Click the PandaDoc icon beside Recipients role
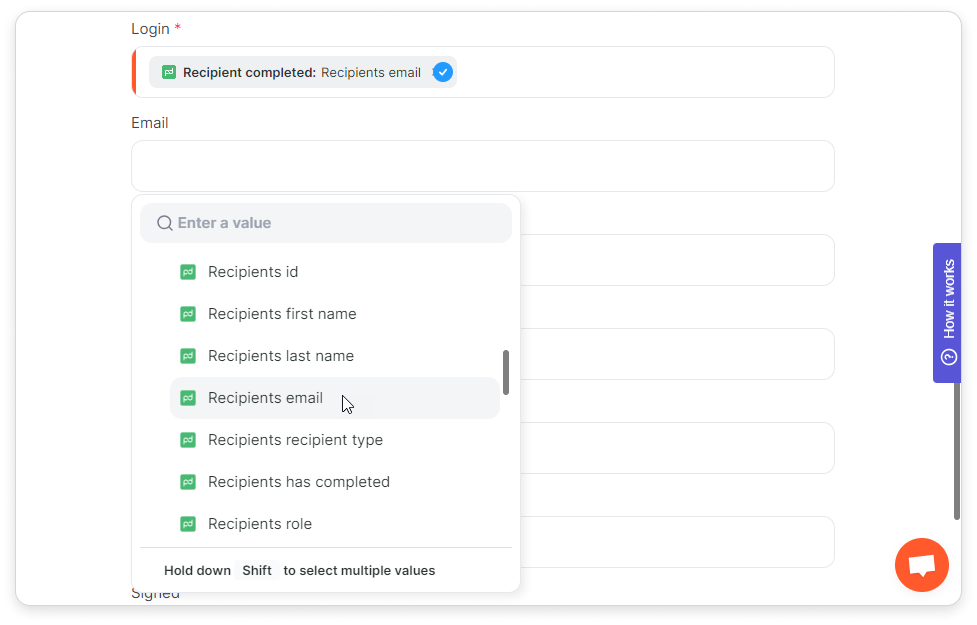The width and height of the screenshot is (977, 625). click(x=188, y=524)
